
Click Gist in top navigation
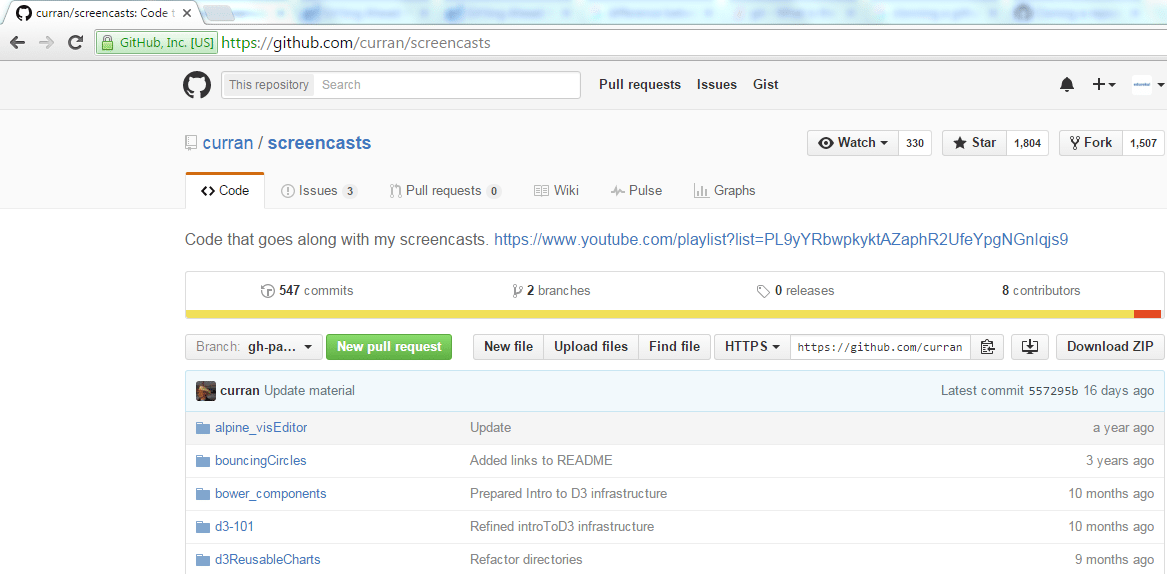coord(766,85)
